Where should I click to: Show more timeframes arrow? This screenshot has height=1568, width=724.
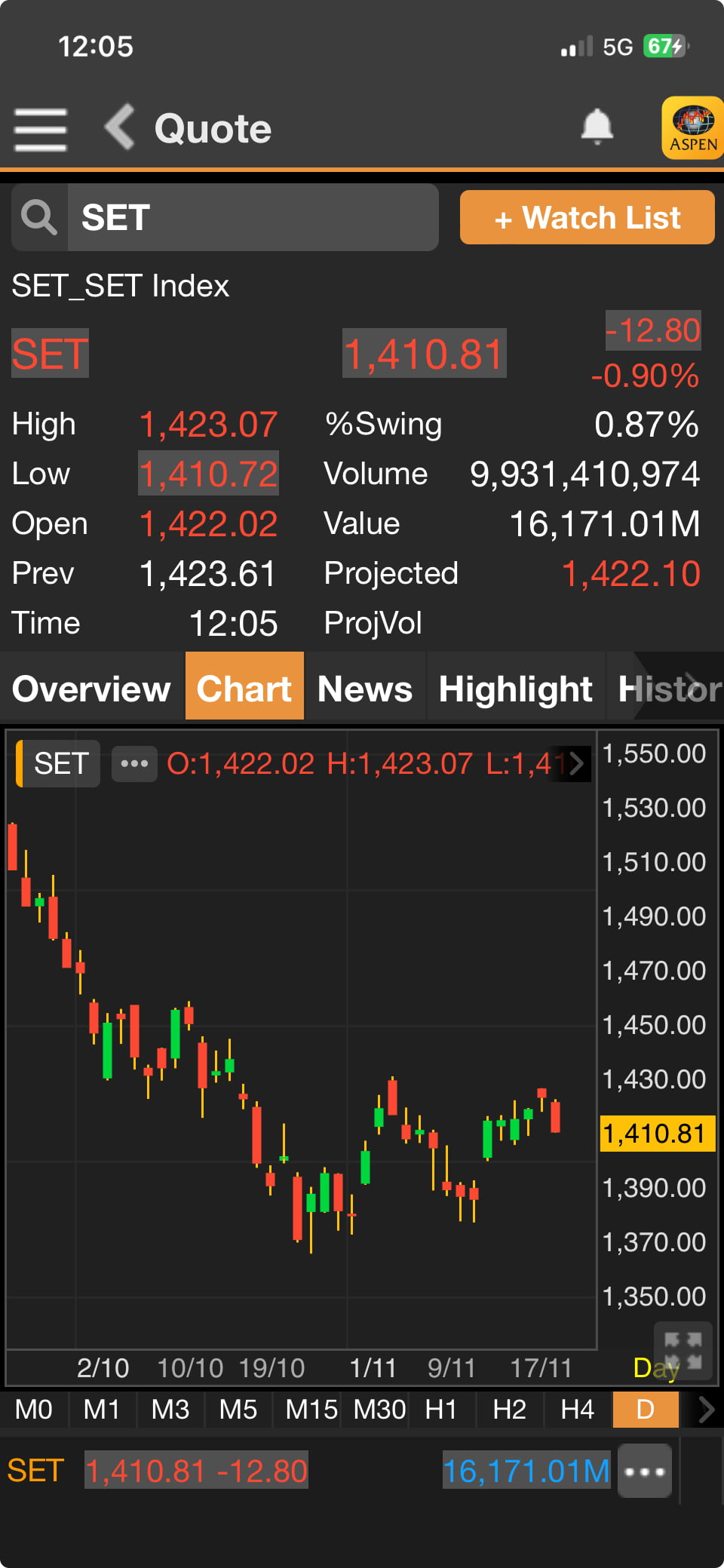[706, 1409]
